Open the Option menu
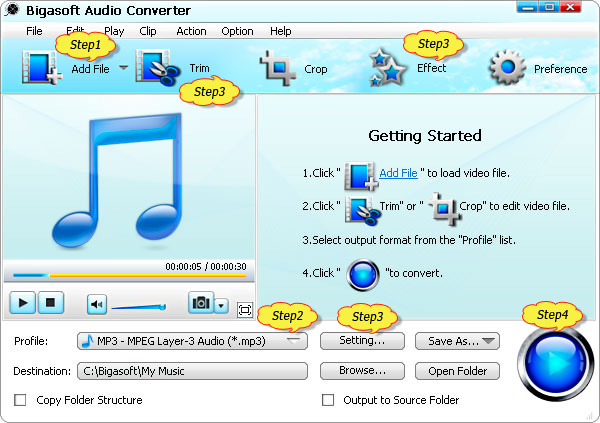This screenshot has width=600, height=423. [237, 31]
